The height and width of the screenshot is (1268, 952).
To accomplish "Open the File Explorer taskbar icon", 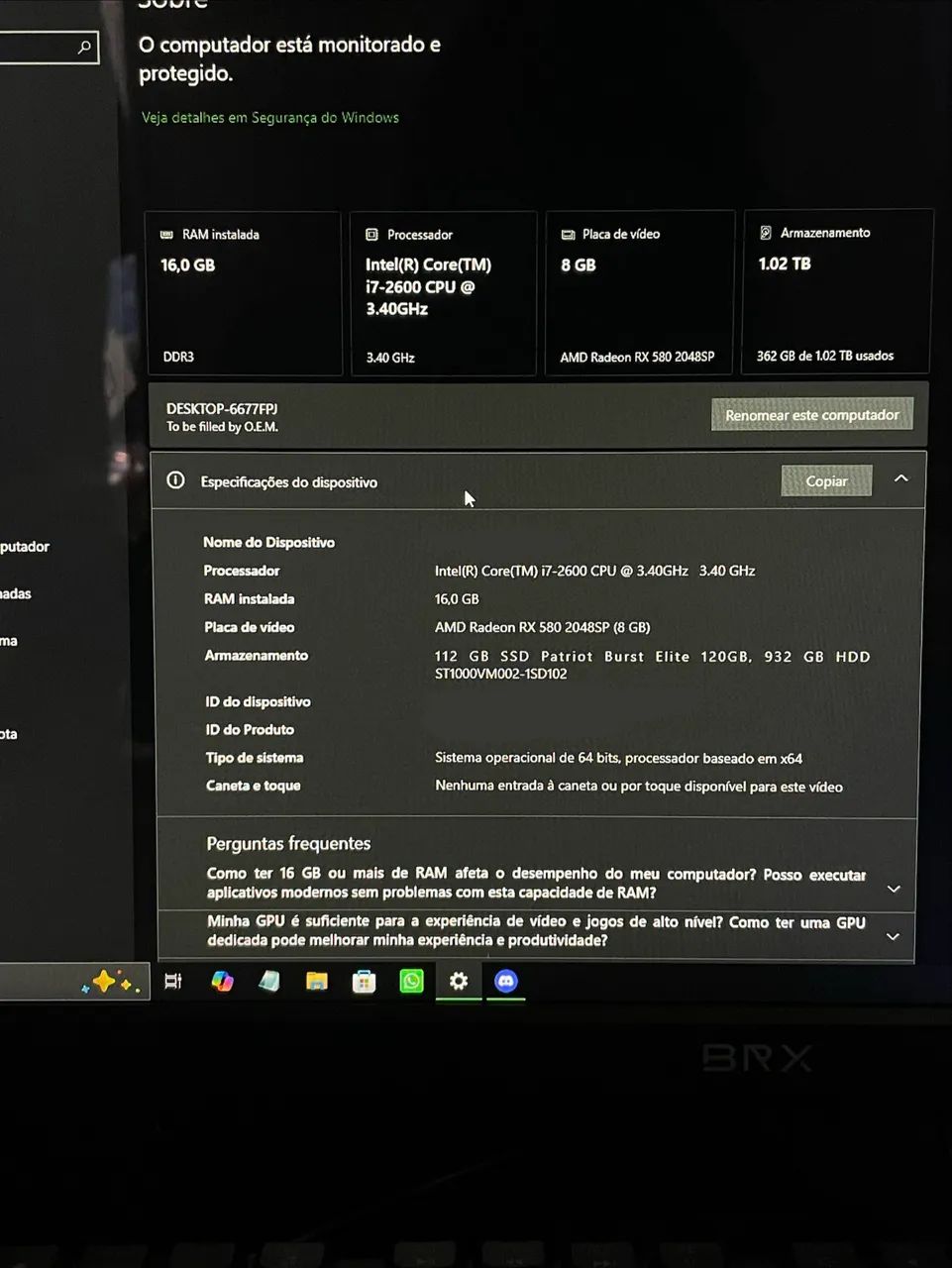I will click(317, 981).
